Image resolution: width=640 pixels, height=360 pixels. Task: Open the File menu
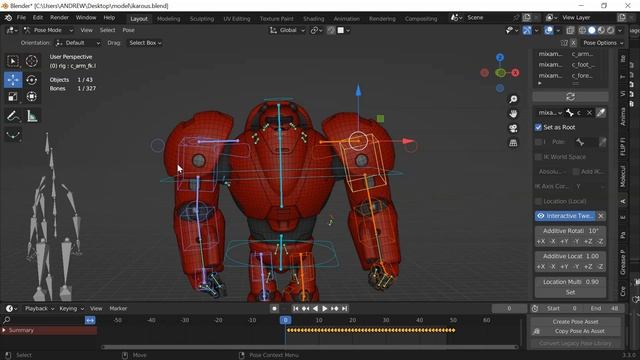(21, 18)
